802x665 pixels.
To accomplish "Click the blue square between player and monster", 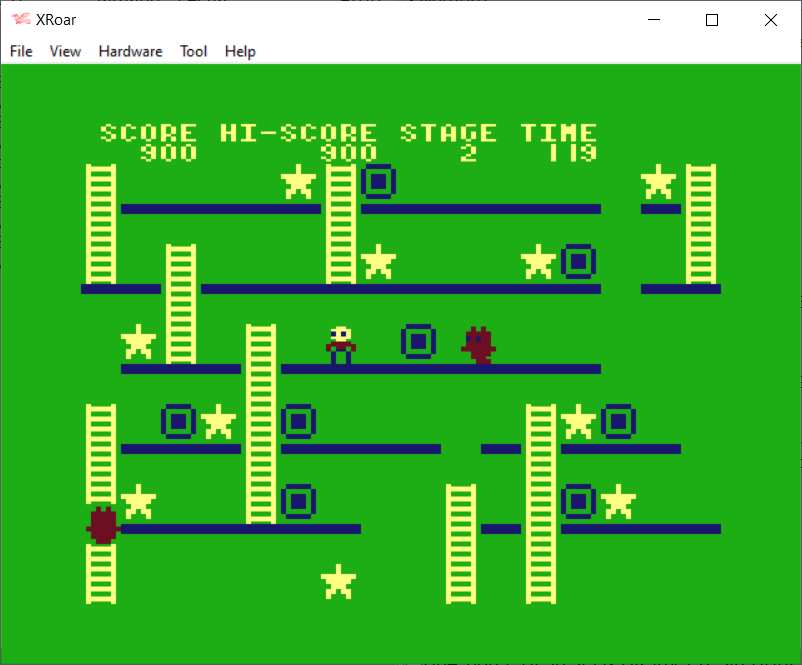I will coord(418,341).
